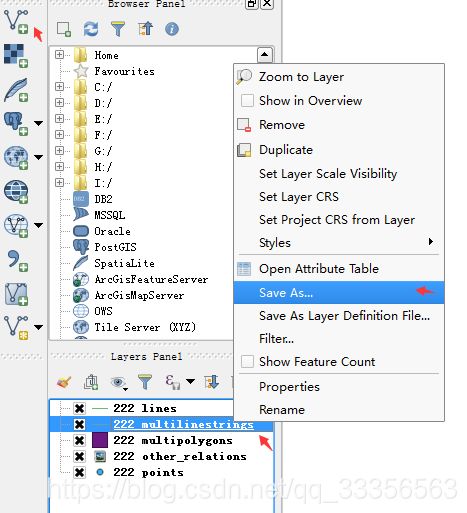The height and width of the screenshot is (513, 467).
Task: Select the Favourites tree item
Action: click(124, 71)
